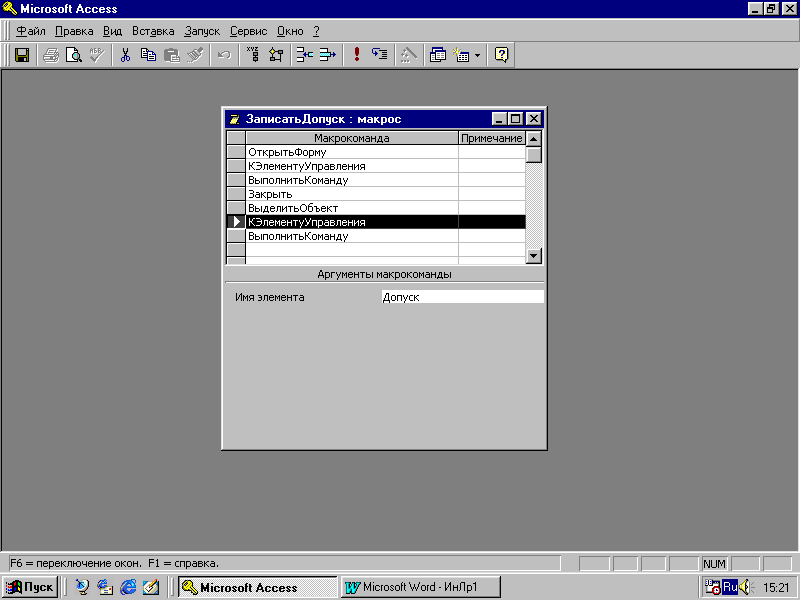Cut the selection with the scissors icon
The height and width of the screenshot is (600, 800).
(x=125, y=55)
